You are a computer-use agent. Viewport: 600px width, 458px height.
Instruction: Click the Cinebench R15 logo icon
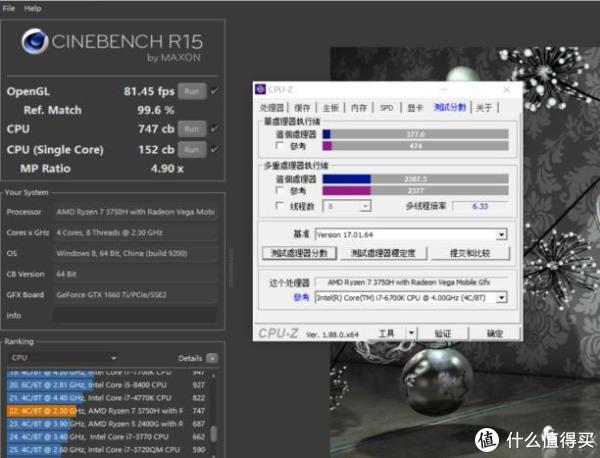click(34, 41)
